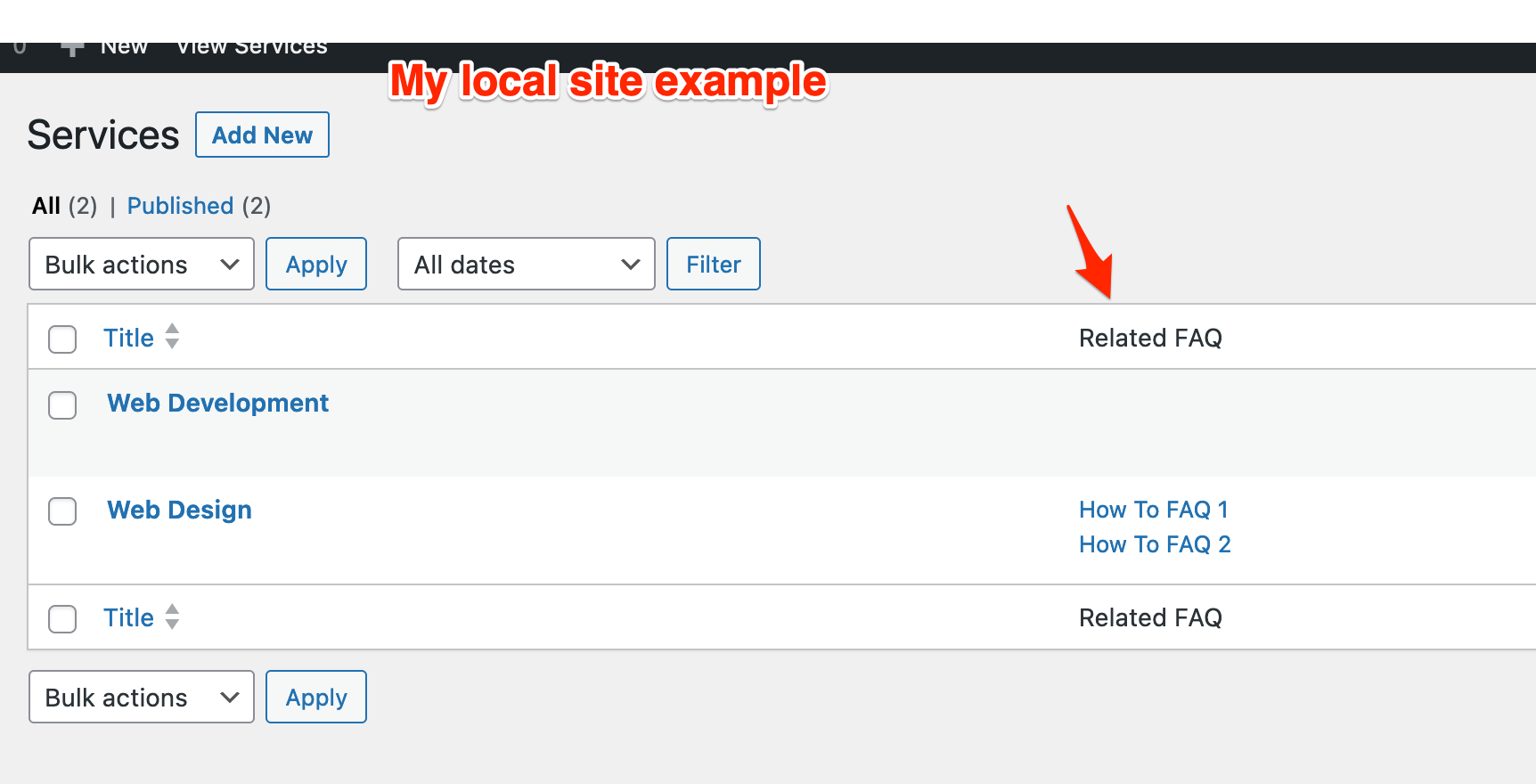Screen dimensions: 1536x784
Task: Show All services view
Action: coord(46,206)
